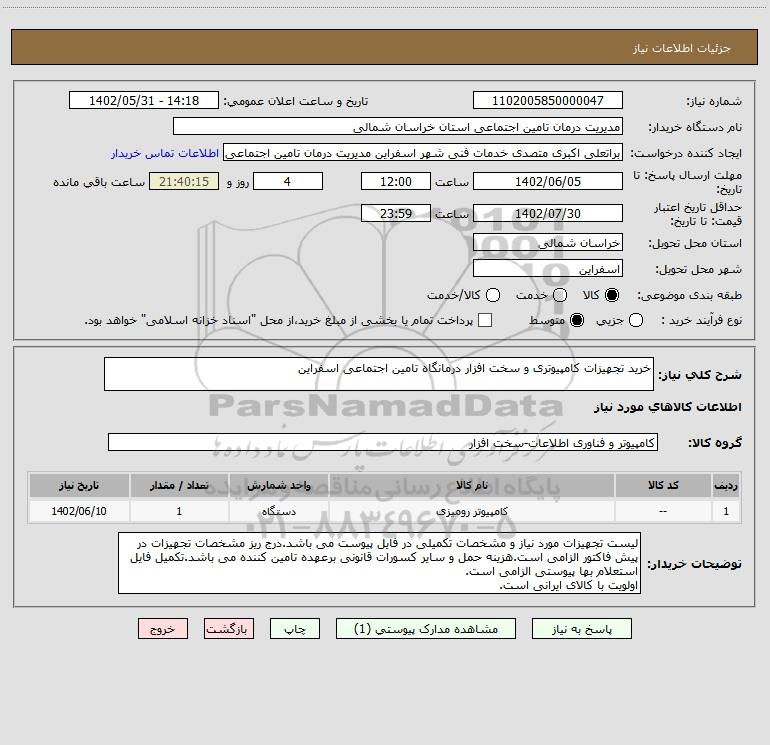
Task: Click the چاپ print button
Action: [x=295, y=629]
